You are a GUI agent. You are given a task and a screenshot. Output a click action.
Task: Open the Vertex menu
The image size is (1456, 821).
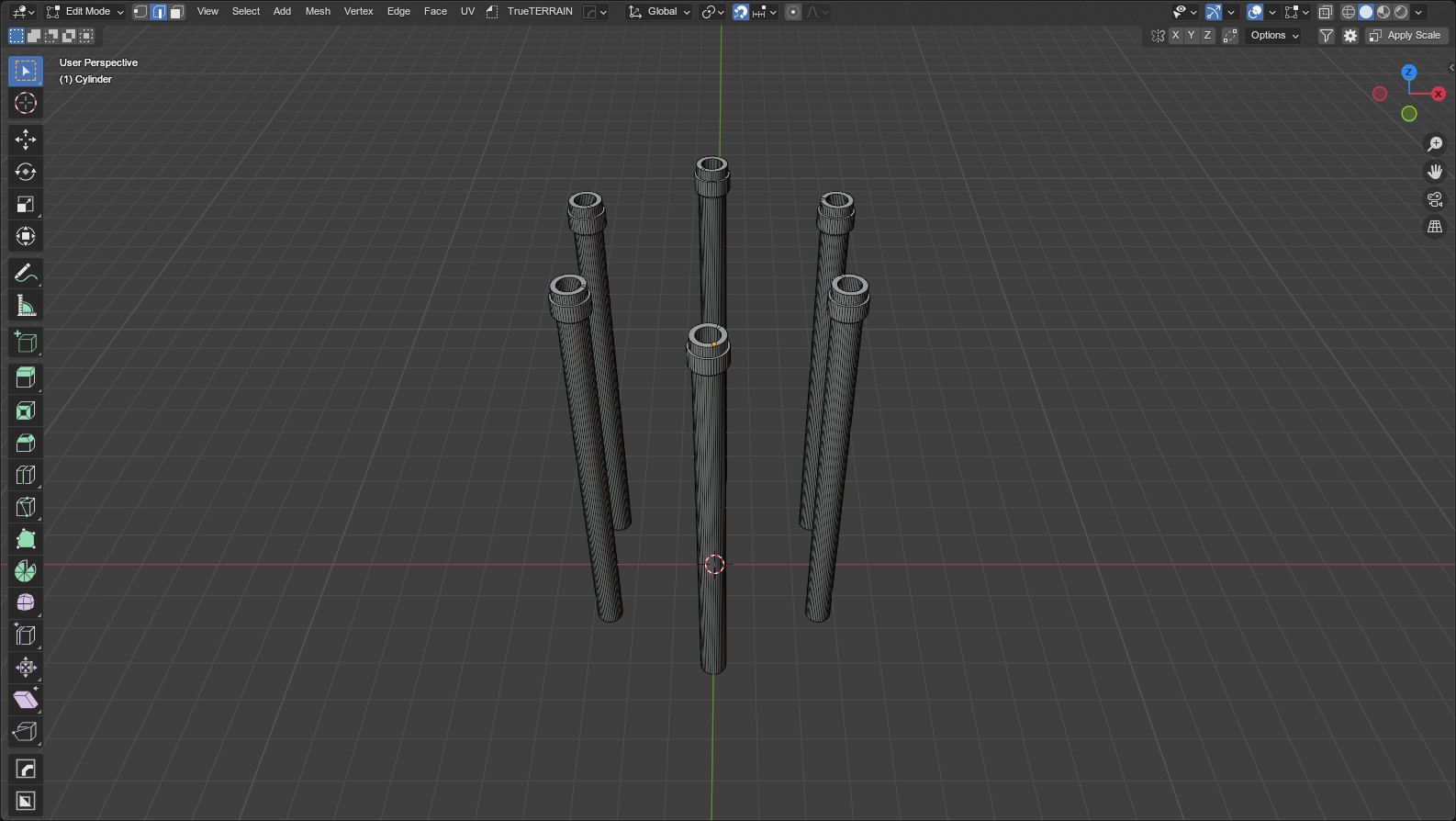tap(358, 12)
